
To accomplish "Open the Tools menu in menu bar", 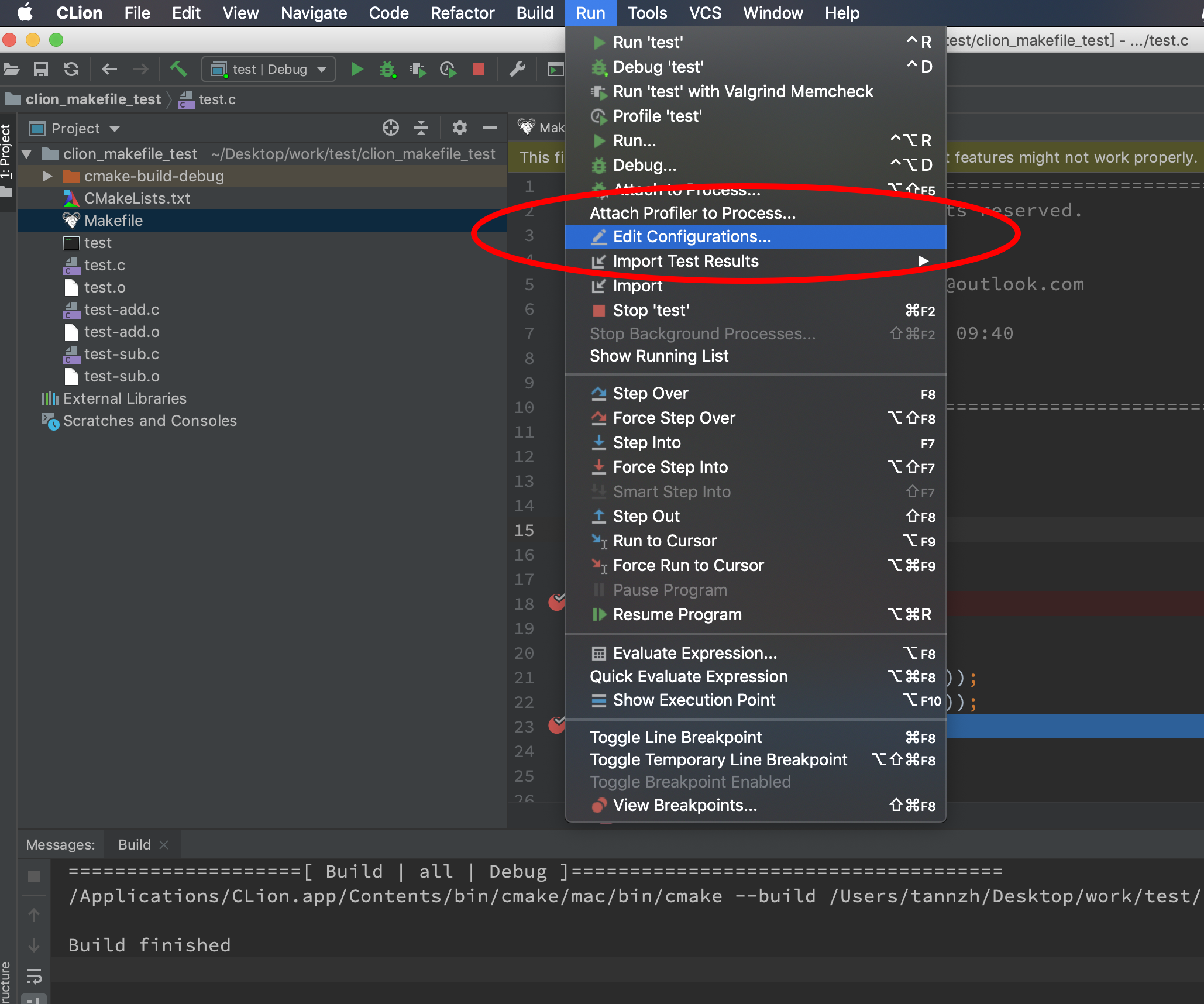I will (646, 13).
